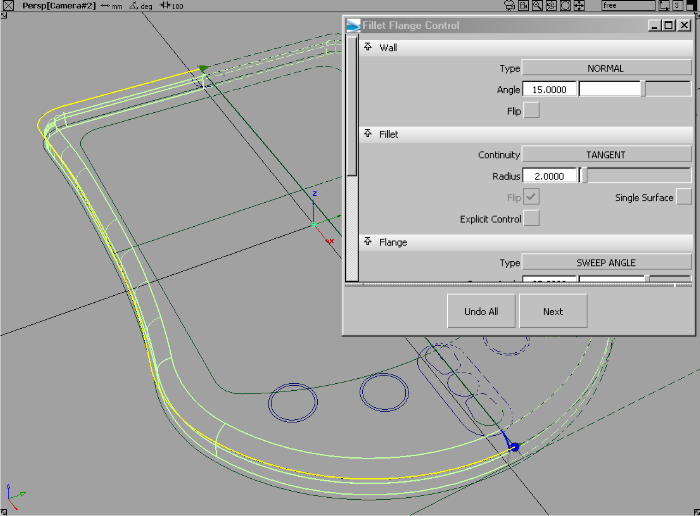This screenshot has width=700, height=516.
Task: Open the Flange Type SWEEP ANGLE dropdown
Action: point(607,262)
